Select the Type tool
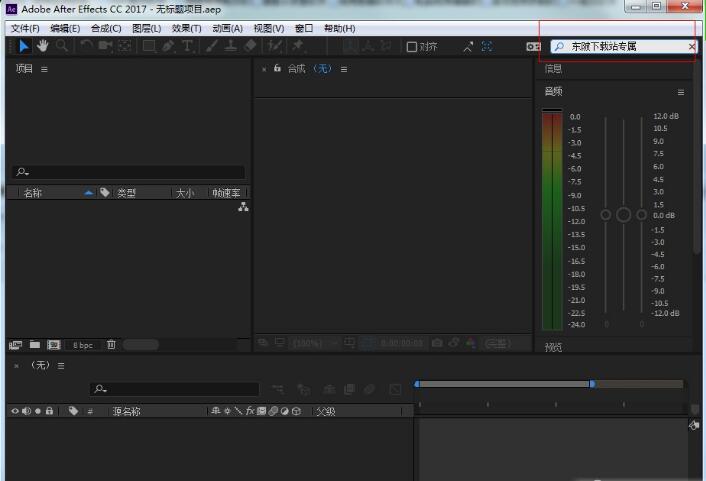The width and height of the screenshot is (706, 481). tap(187, 46)
